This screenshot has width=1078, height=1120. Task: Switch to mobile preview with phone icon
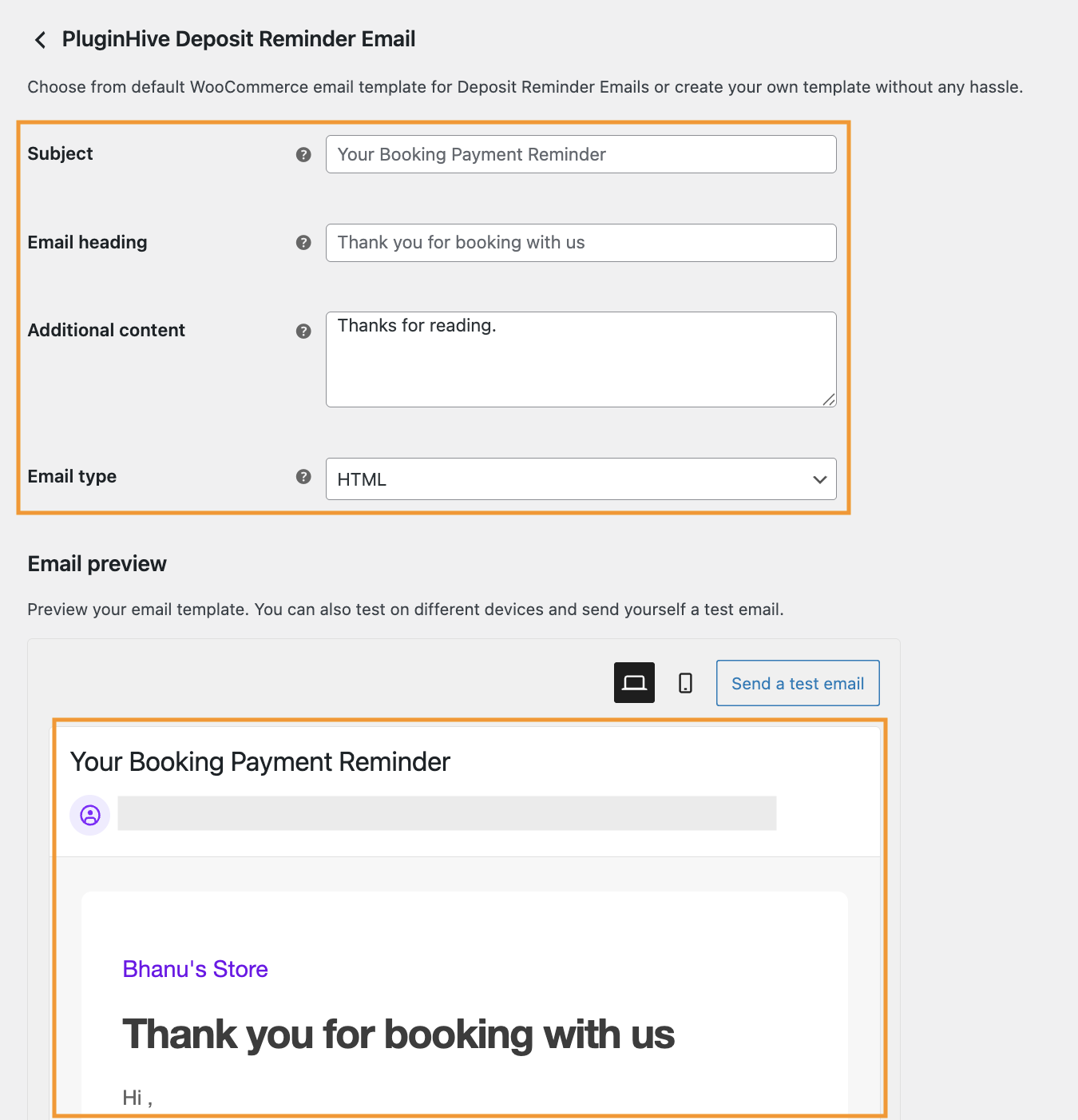685,683
